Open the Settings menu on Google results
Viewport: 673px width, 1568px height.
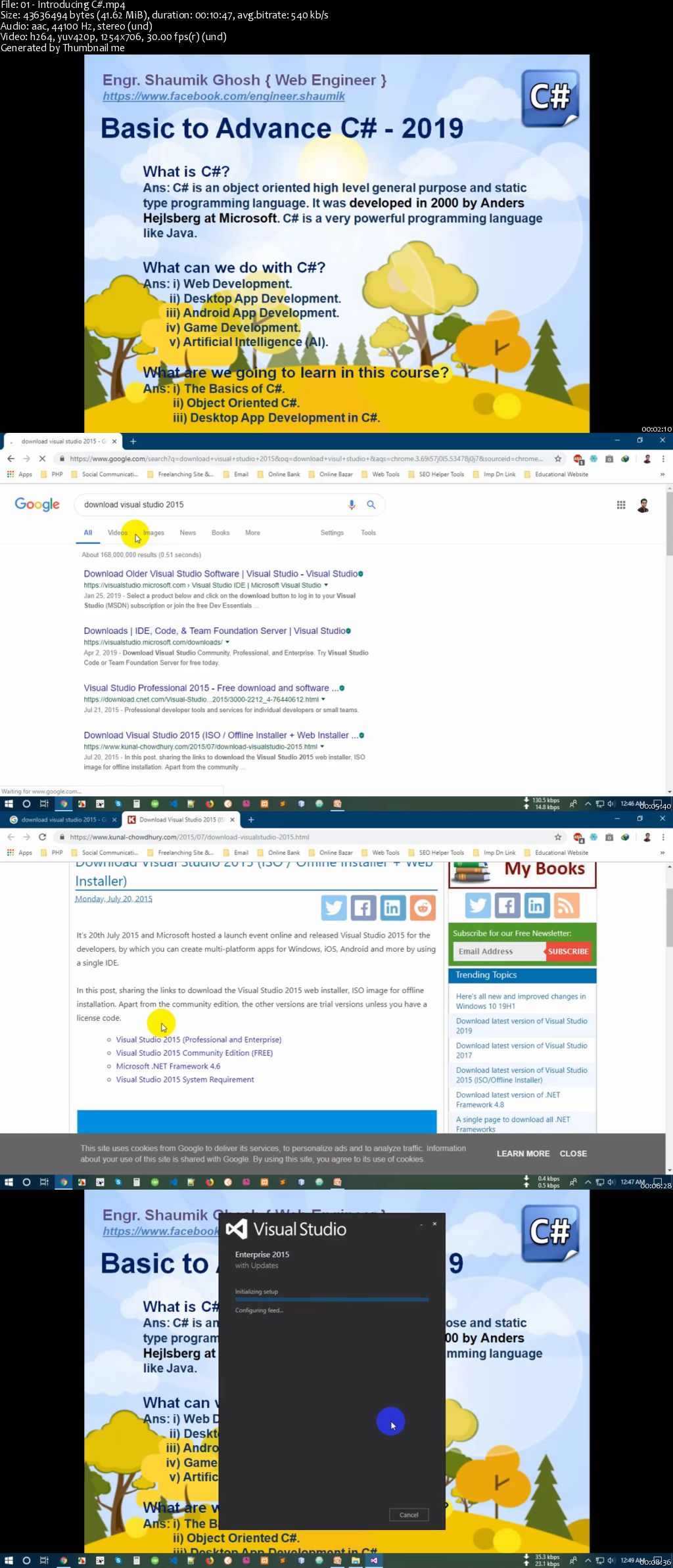332,533
